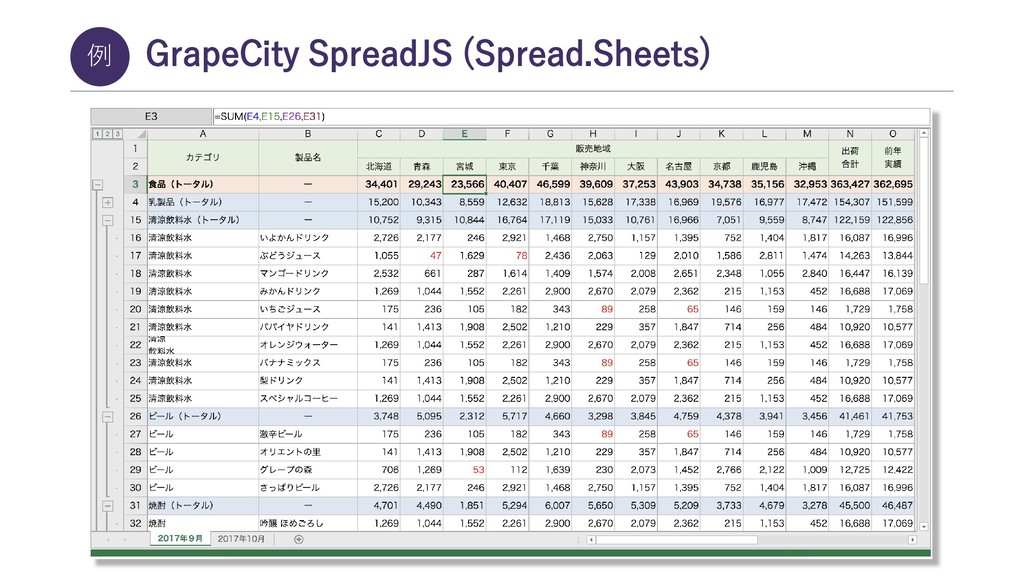Click the カテゴリ header cell

[203, 157]
